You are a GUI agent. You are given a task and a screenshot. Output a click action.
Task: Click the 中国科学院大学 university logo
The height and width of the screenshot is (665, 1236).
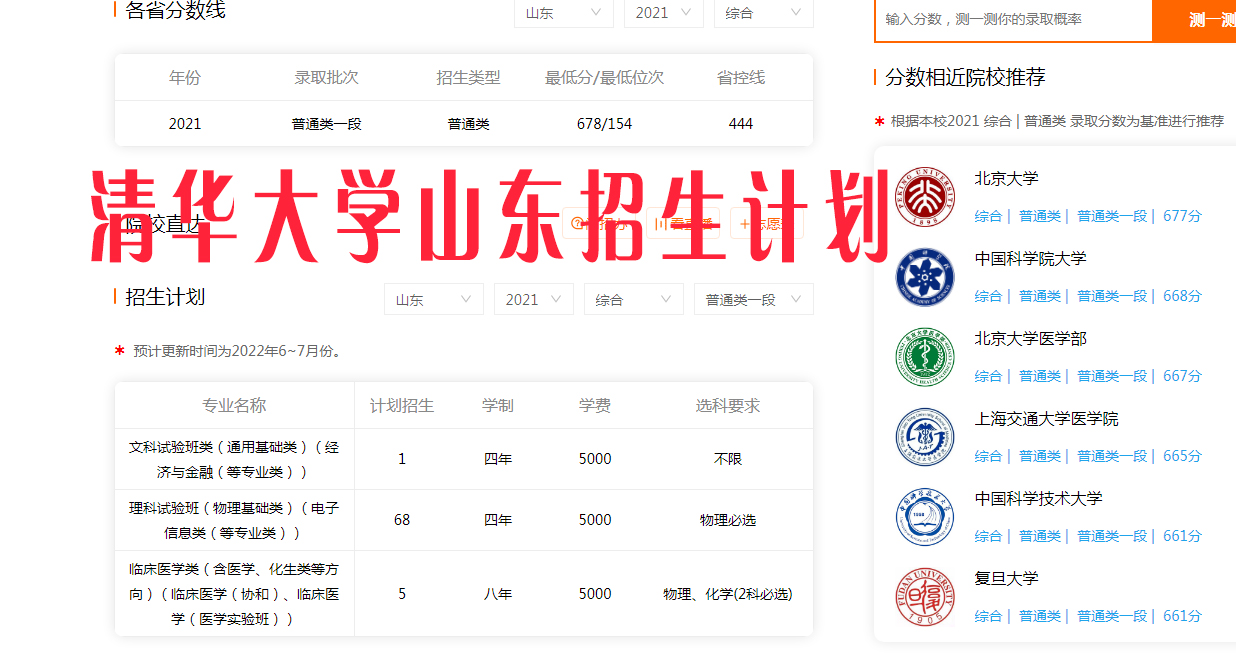click(x=924, y=277)
